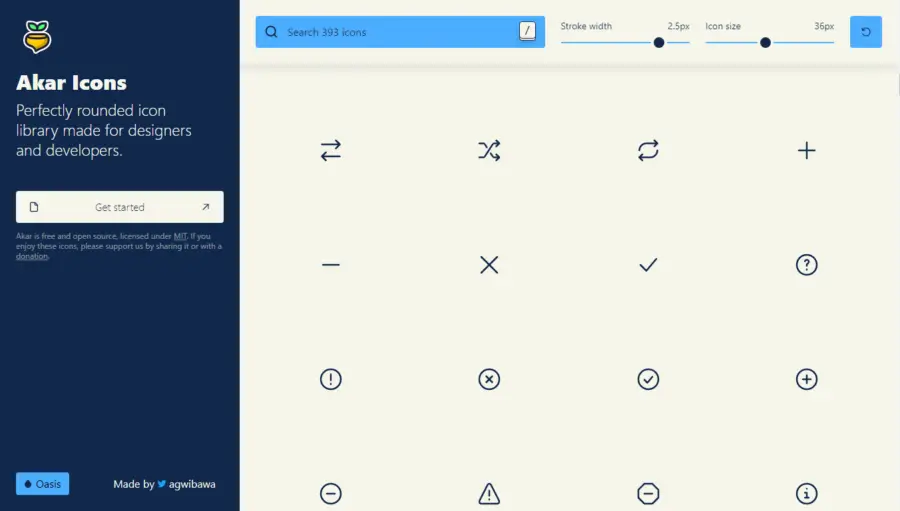Select the plus icon without circle

click(806, 150)
